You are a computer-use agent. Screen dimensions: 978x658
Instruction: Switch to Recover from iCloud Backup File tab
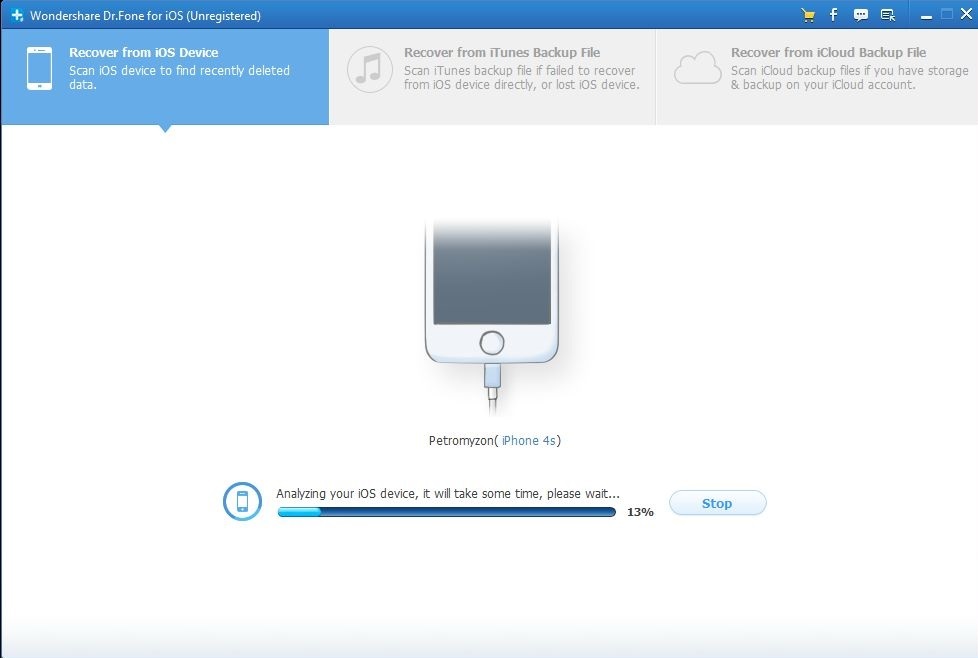click(x=817, y=77)
